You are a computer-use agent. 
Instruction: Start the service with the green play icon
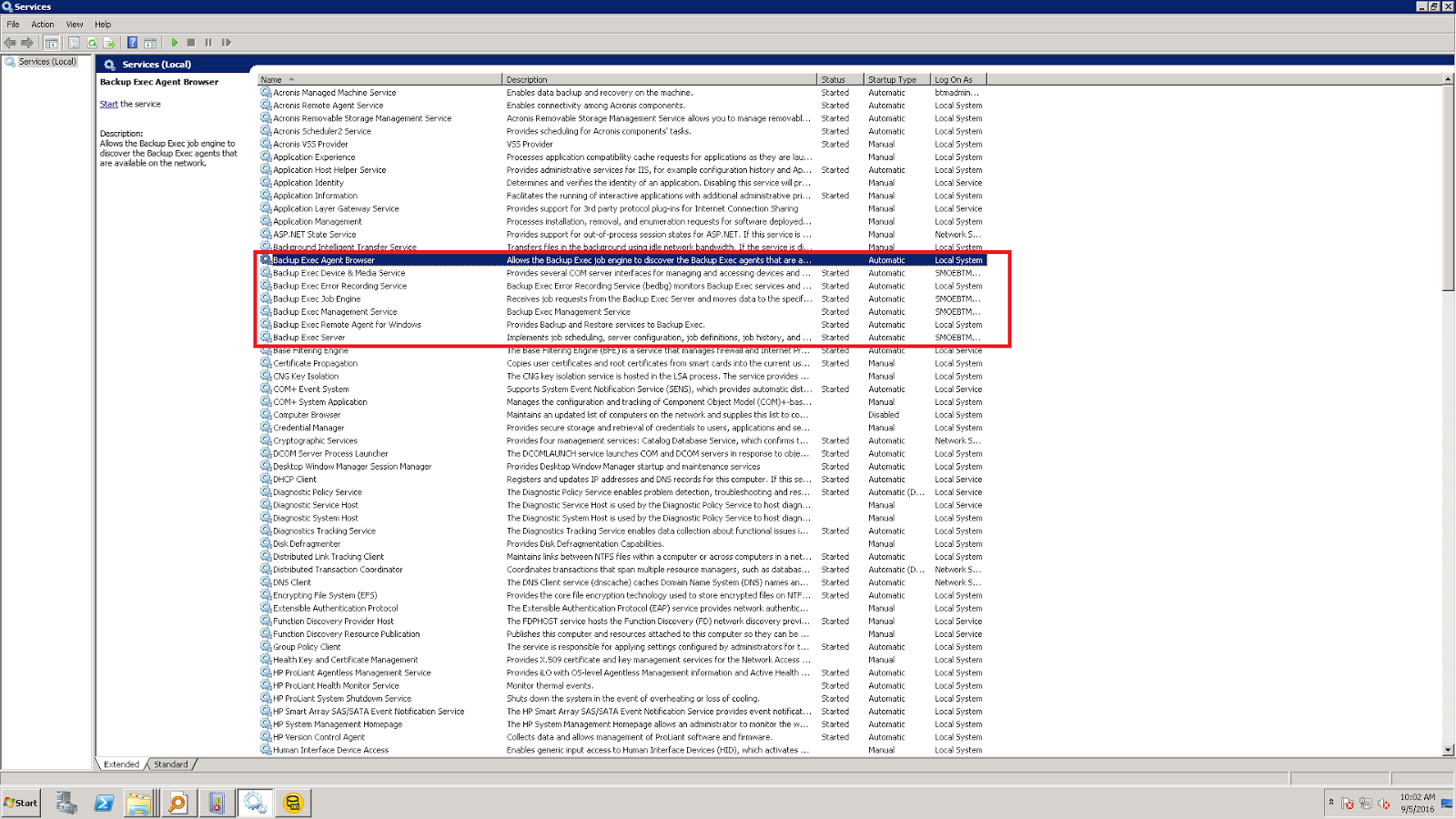[x=174, y=43]
